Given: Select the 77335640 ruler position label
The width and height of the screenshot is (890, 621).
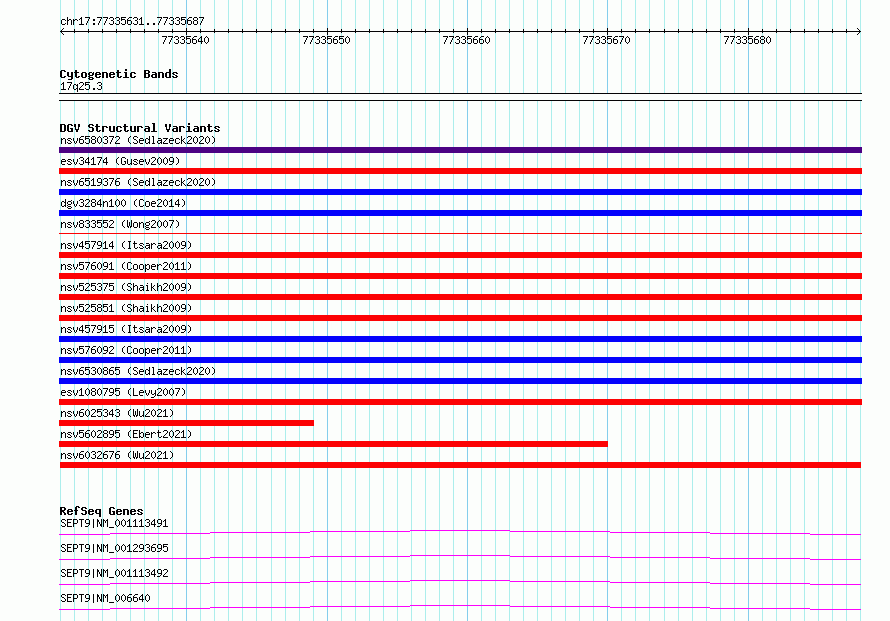Looking at the screenshot, I should pos(185,40).
